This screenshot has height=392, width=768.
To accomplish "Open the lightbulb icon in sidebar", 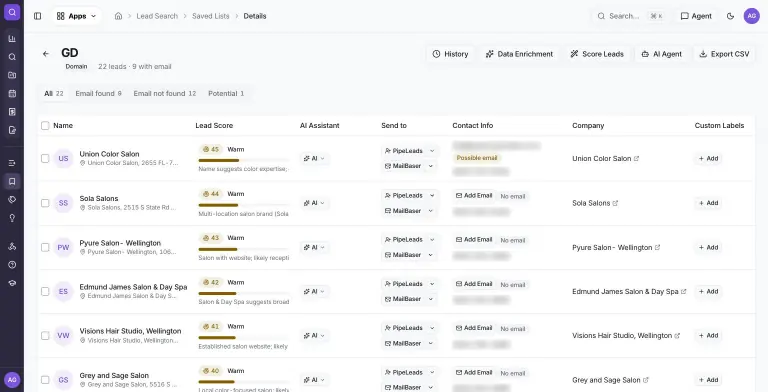I will click(x=12, y=218).
